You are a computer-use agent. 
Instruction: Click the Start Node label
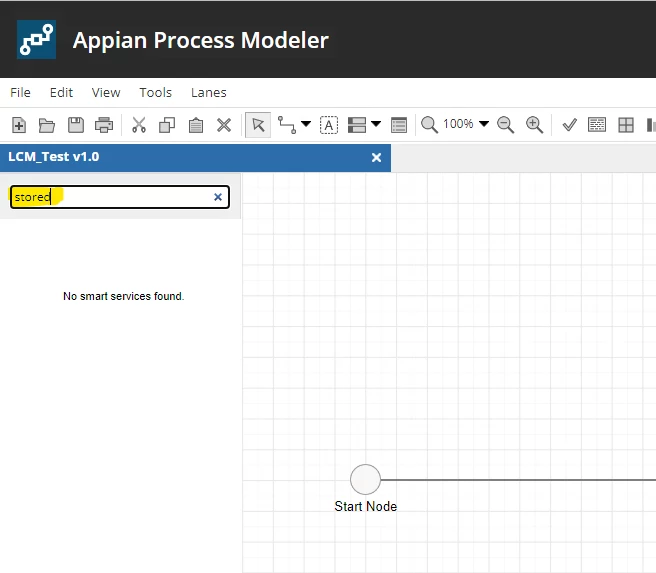tap(366, 506)
